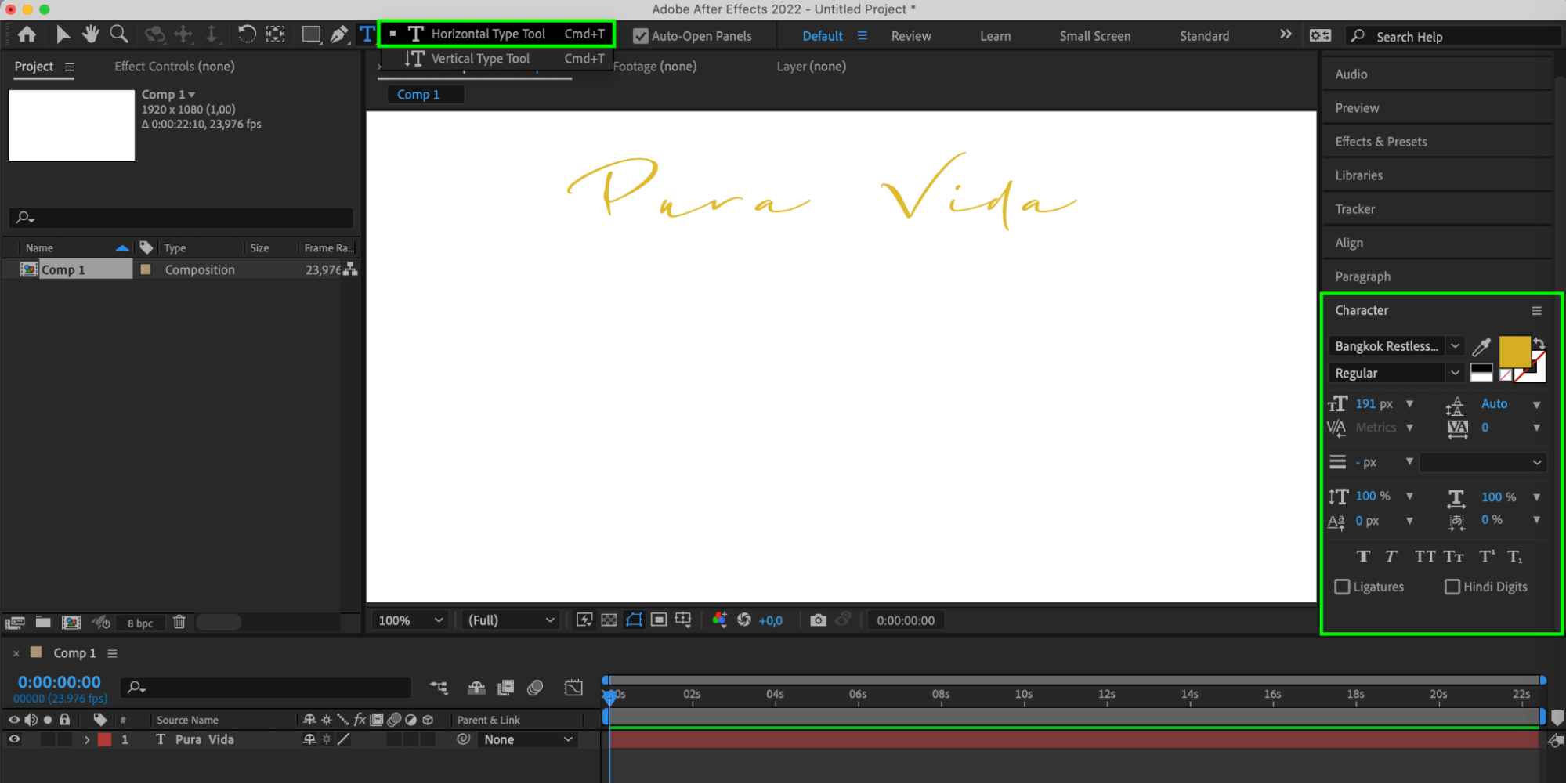Select the Pen tool
Viewport: 1566px width, 784px height.
tap(339, 34)
